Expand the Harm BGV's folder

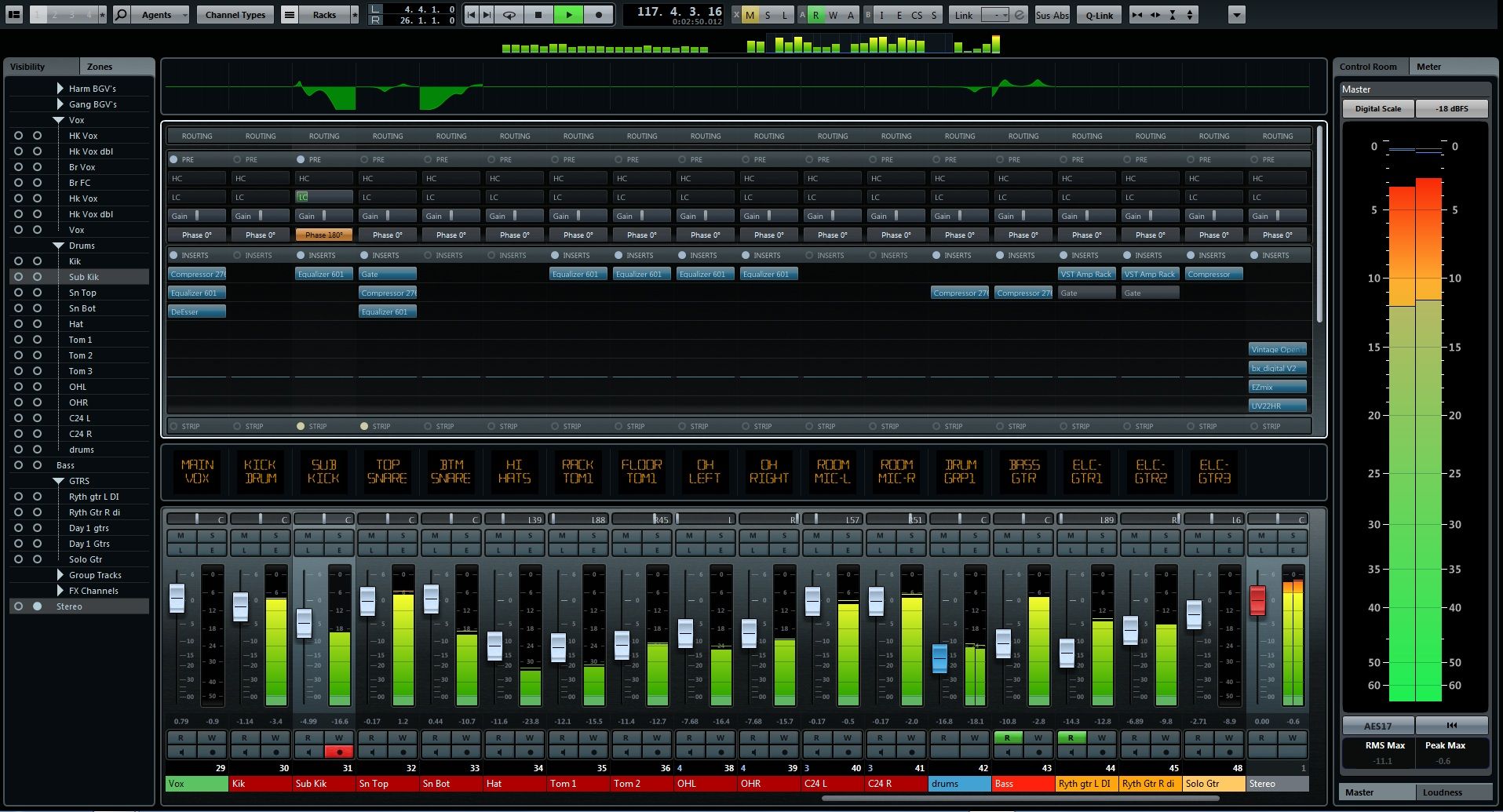(60, 89)
